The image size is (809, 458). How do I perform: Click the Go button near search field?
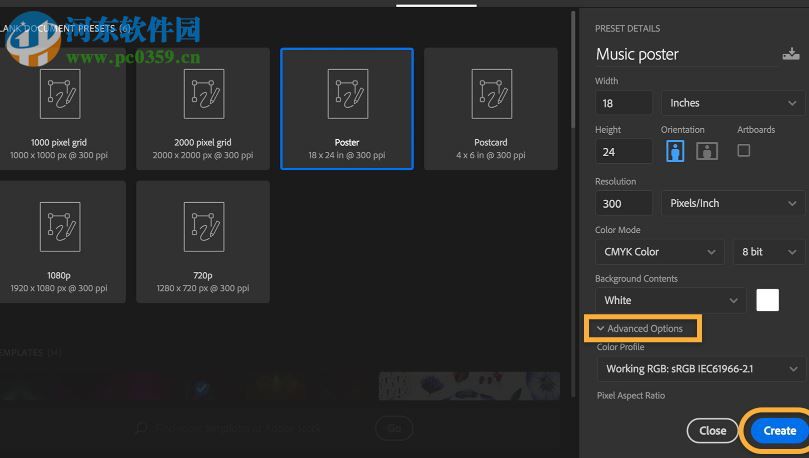tap(394, 428)
